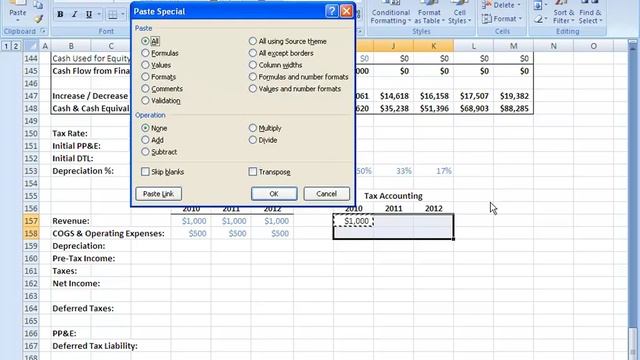Open the Delete cells dropdown
The width and height of the screenshot is (640, 360).
(519, 5)
